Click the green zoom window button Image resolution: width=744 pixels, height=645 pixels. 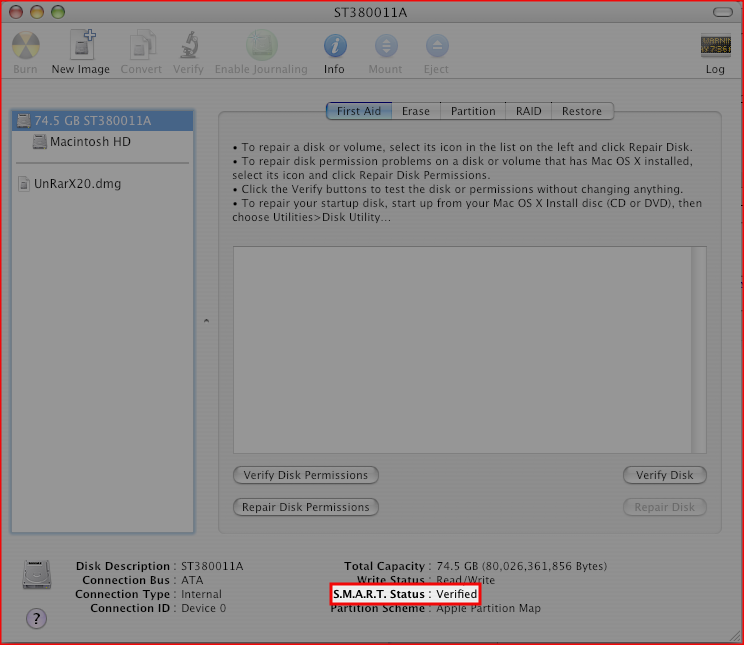[58, 12]
